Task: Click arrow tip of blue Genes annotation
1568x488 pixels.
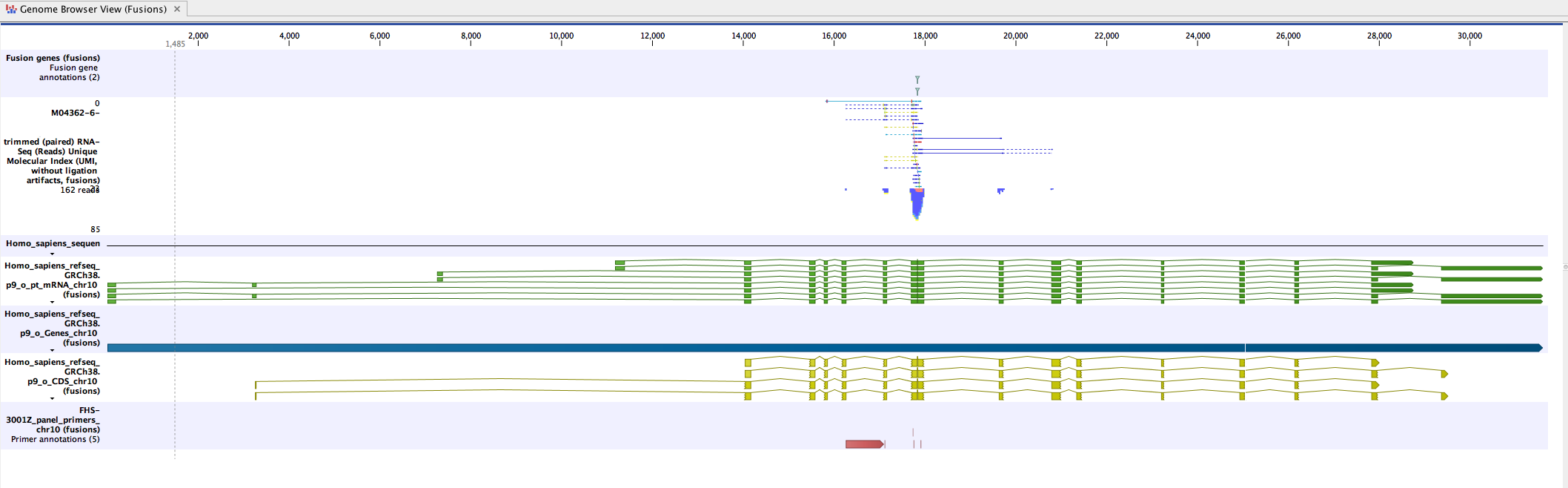Action: tap(1540, 348)
